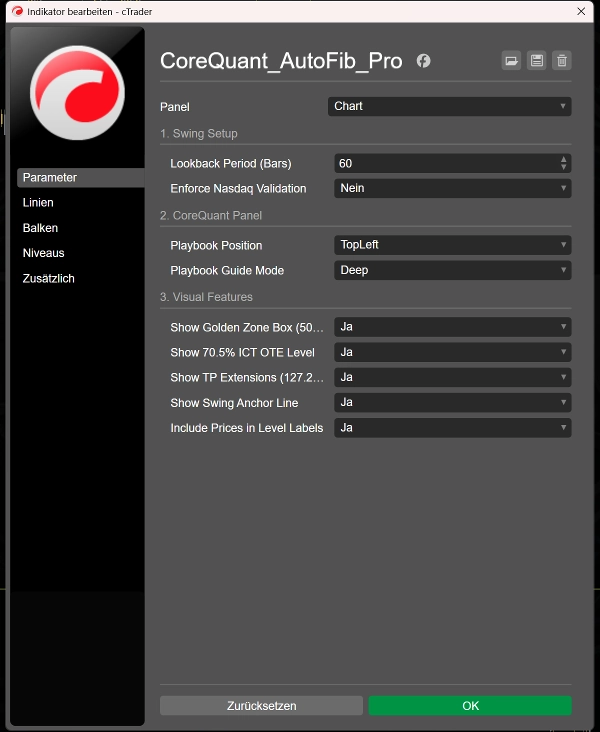Click the CoreQuant_AutoFib_Pro title
600x732 pixels.
[x=281, y=61]
